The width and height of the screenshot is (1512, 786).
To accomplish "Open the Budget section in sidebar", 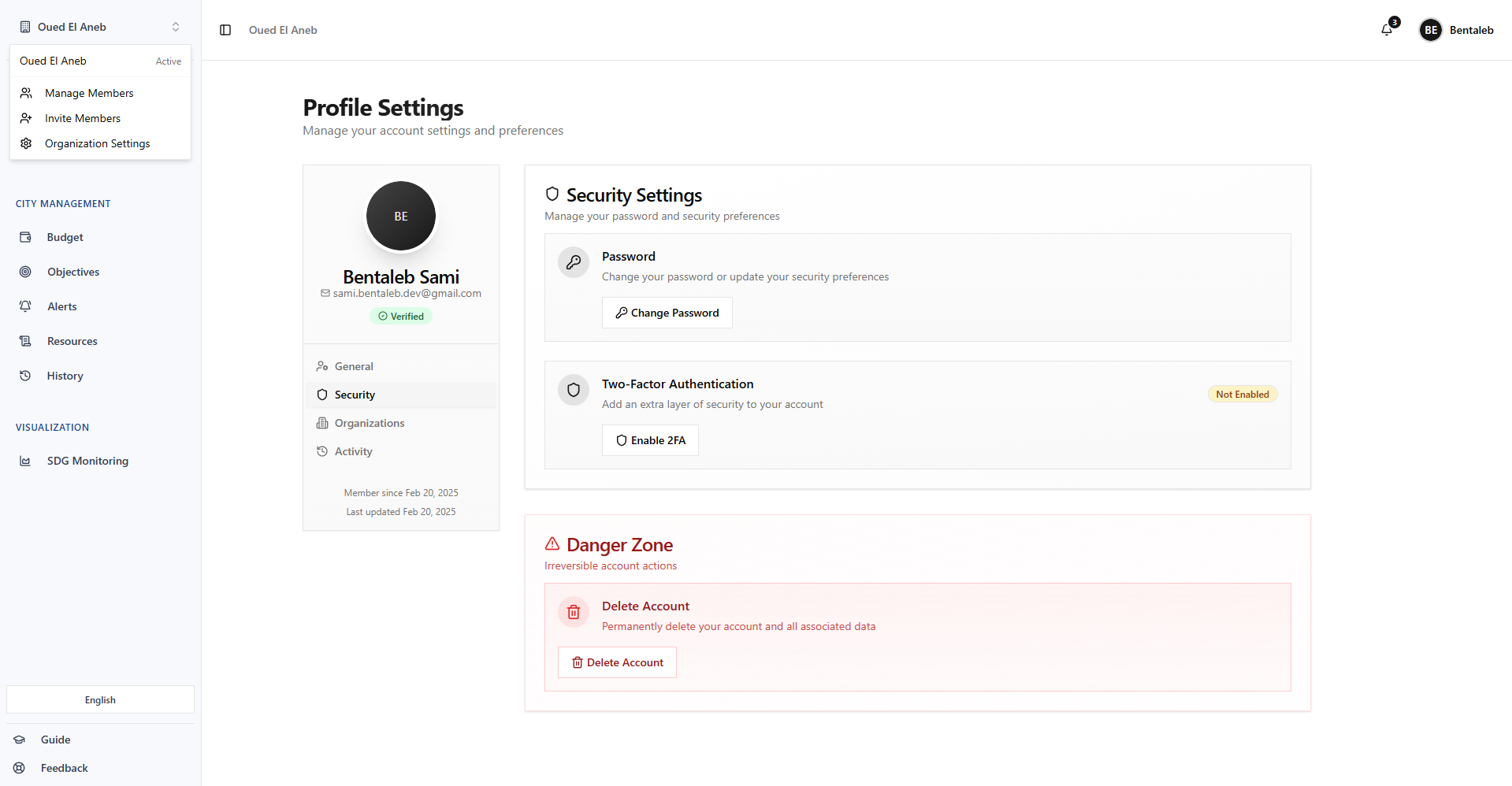I will click(64, 236).
